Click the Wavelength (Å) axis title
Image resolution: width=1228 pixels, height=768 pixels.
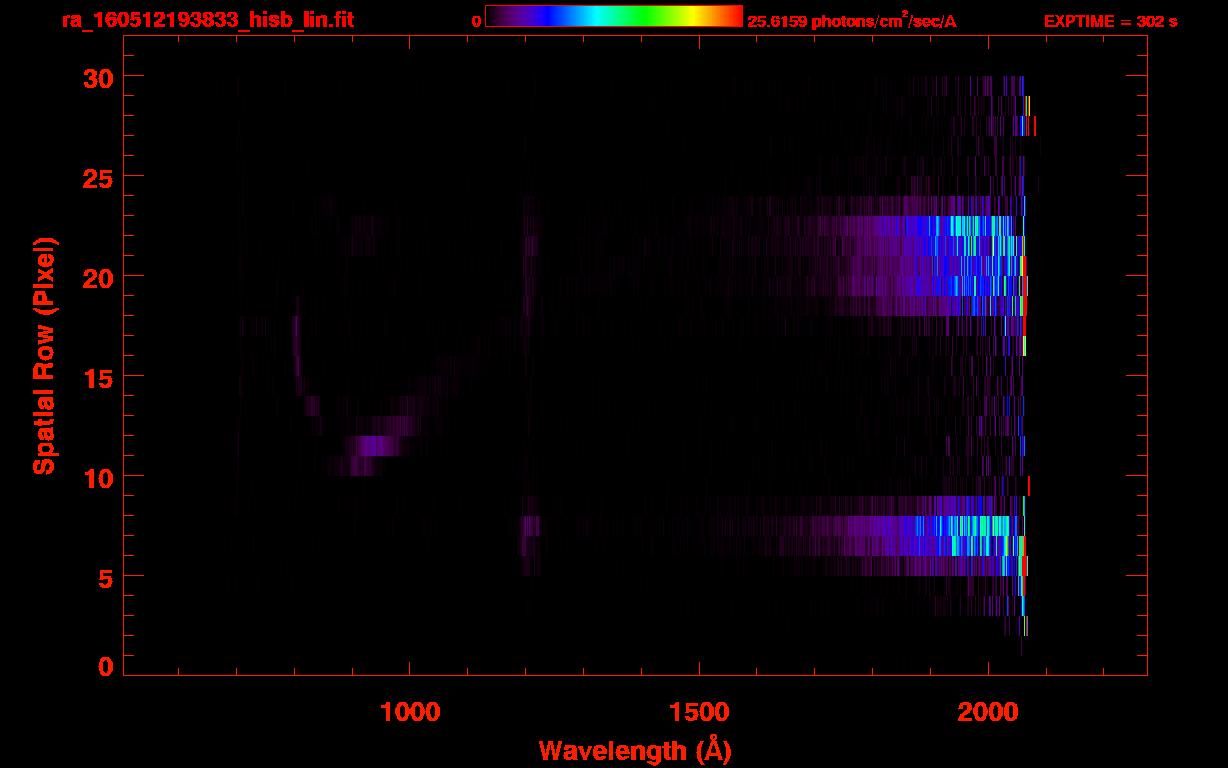pos(634,750)
